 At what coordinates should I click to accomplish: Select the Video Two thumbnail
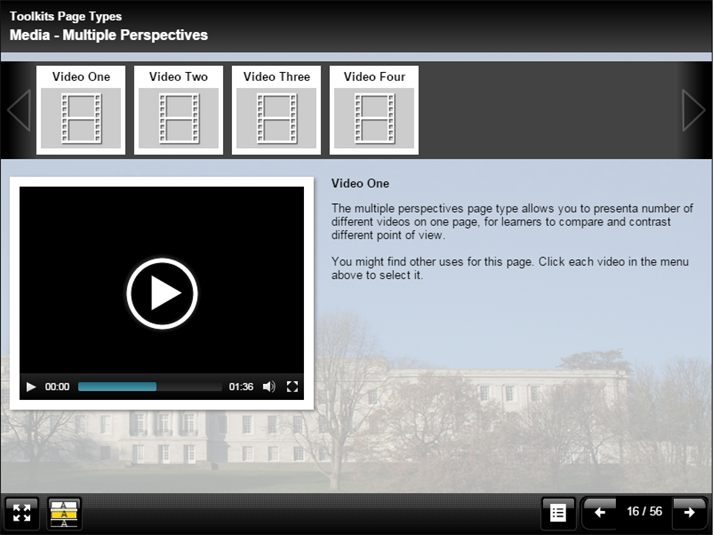tap(178, 110)
